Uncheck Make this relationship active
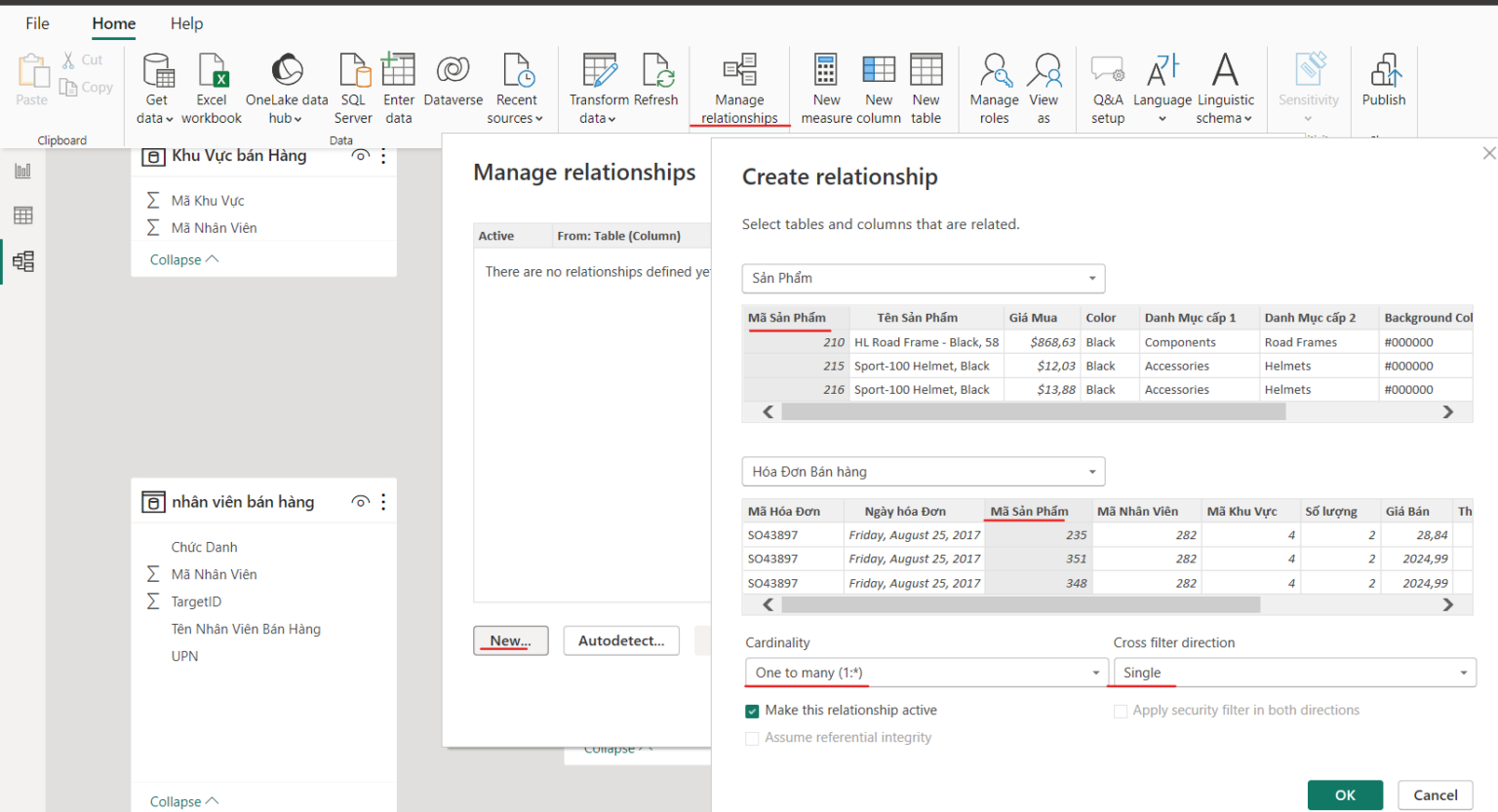Screen dimensions: 1498x812 (x=752, y=710)
